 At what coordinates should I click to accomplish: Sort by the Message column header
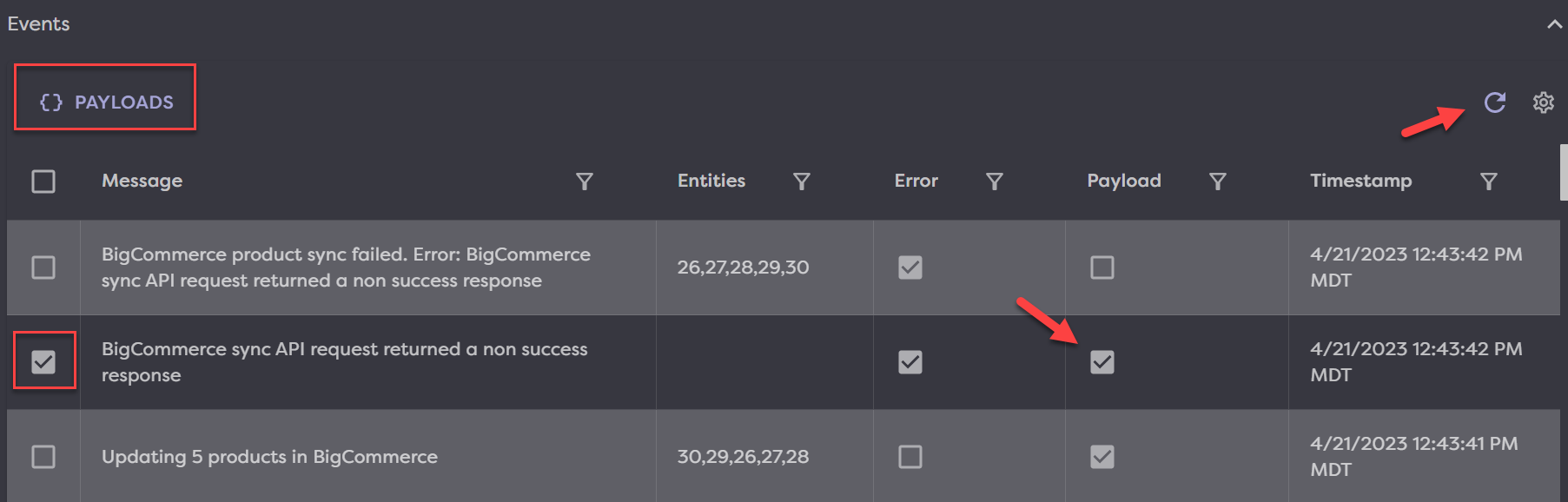[142, 181]
